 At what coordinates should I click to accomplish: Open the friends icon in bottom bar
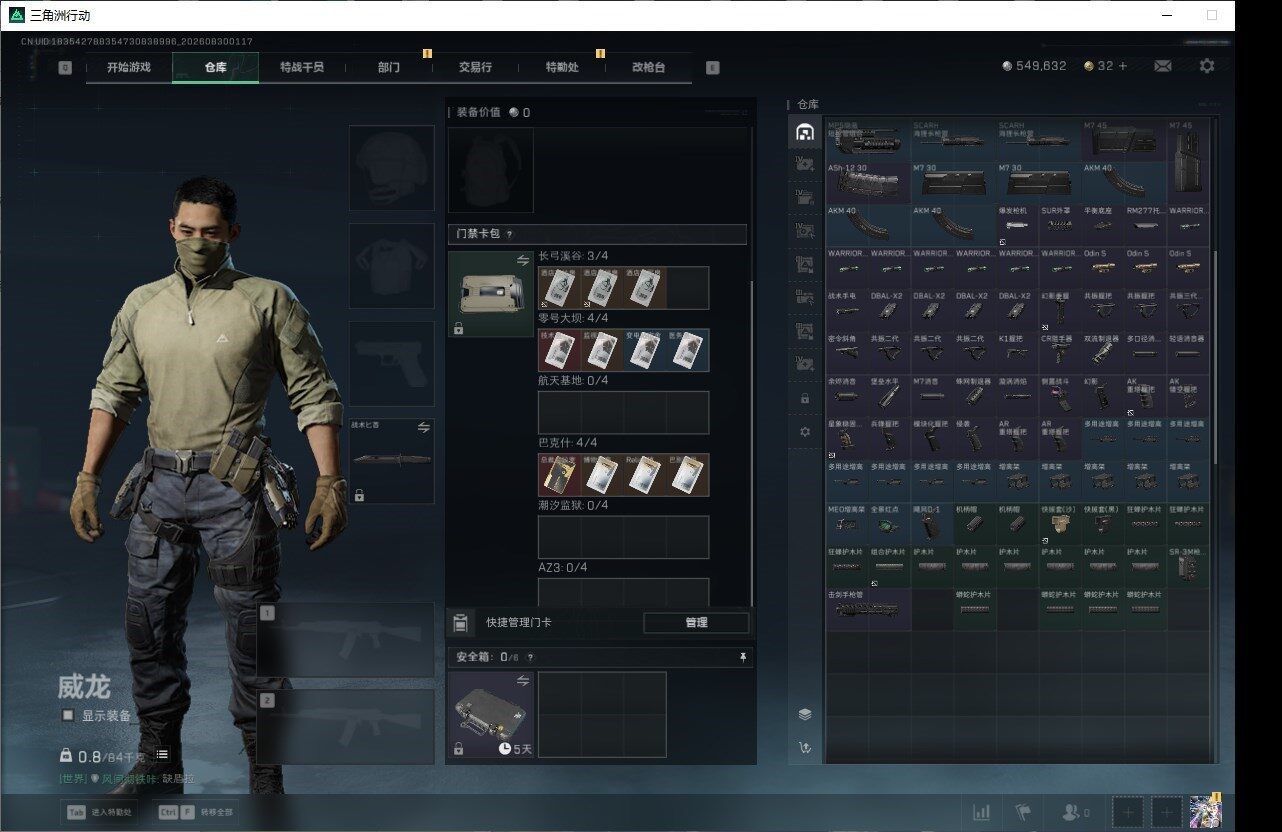pyautogui.click(x=1075, y=812)
